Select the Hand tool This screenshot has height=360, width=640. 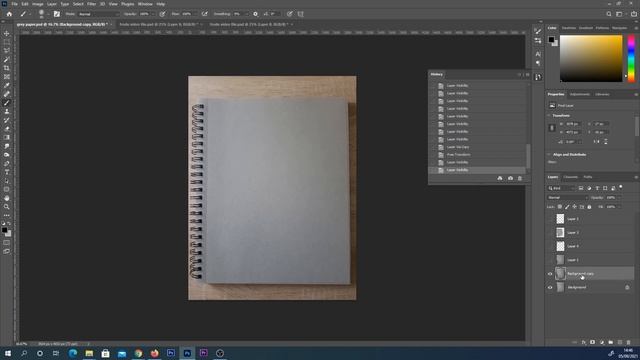(x=7, y=198)
